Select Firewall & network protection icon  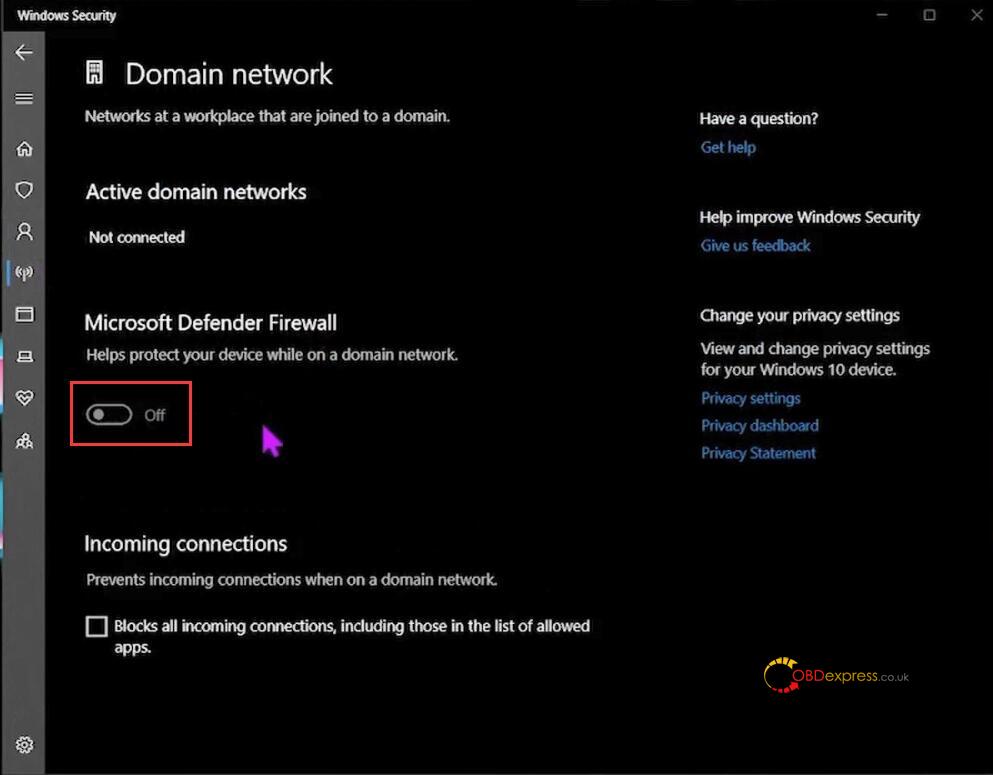click(x=24, y=273)
